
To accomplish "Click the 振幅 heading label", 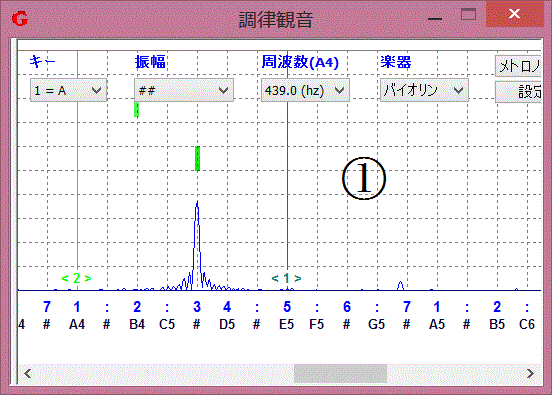I will [150, 62].
